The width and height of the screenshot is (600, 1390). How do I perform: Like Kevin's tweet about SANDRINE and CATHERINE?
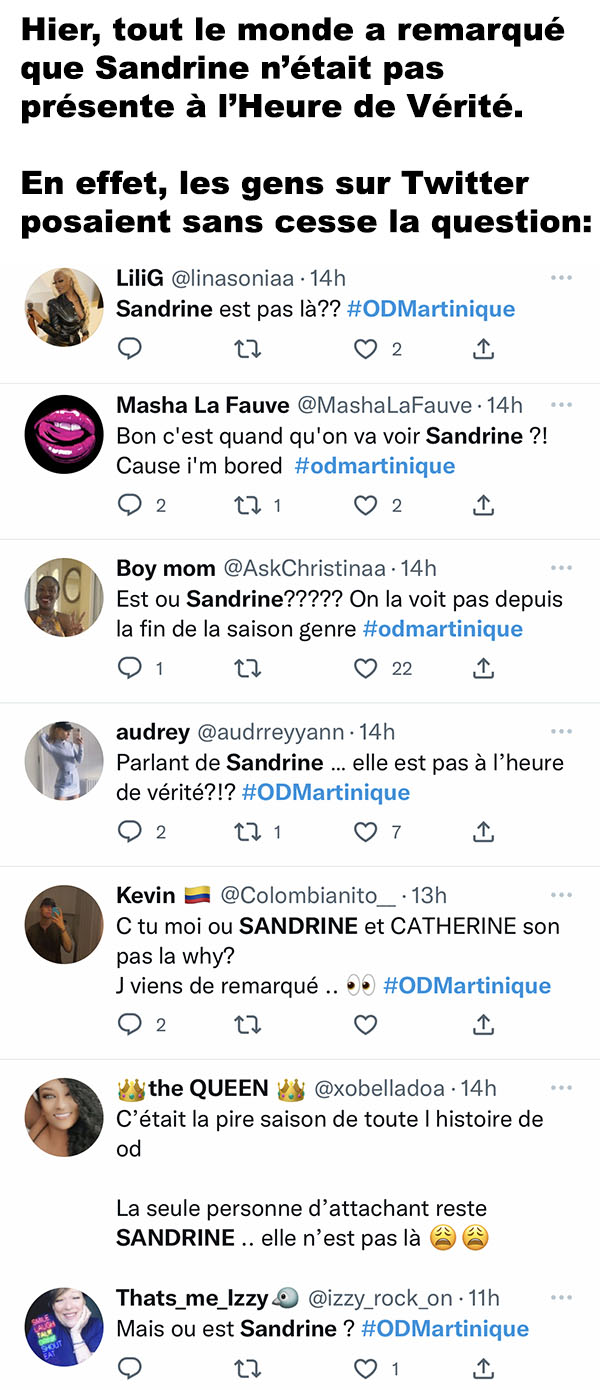[x=367, y=1024]
